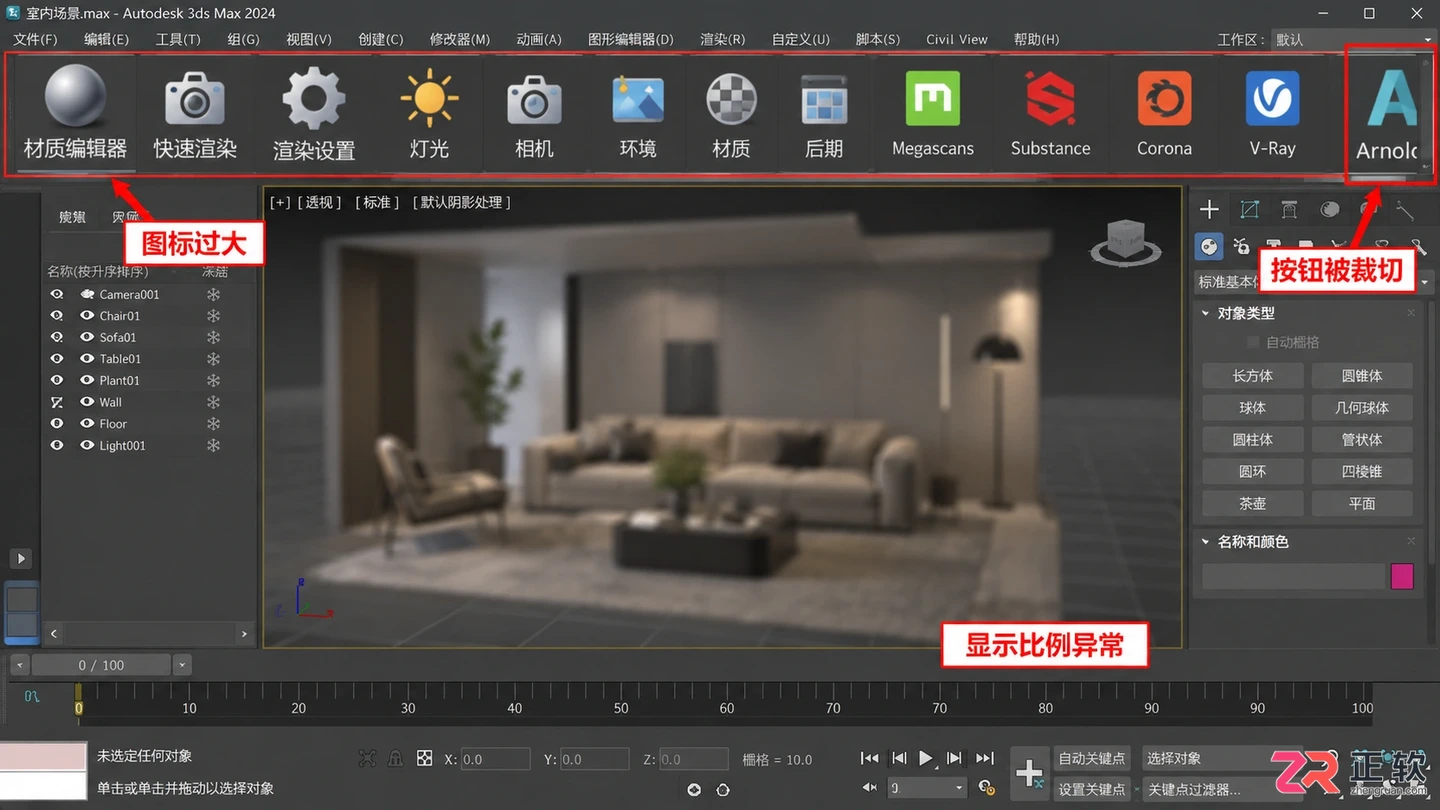Open the 编辑(E) menu

(106, 39)
